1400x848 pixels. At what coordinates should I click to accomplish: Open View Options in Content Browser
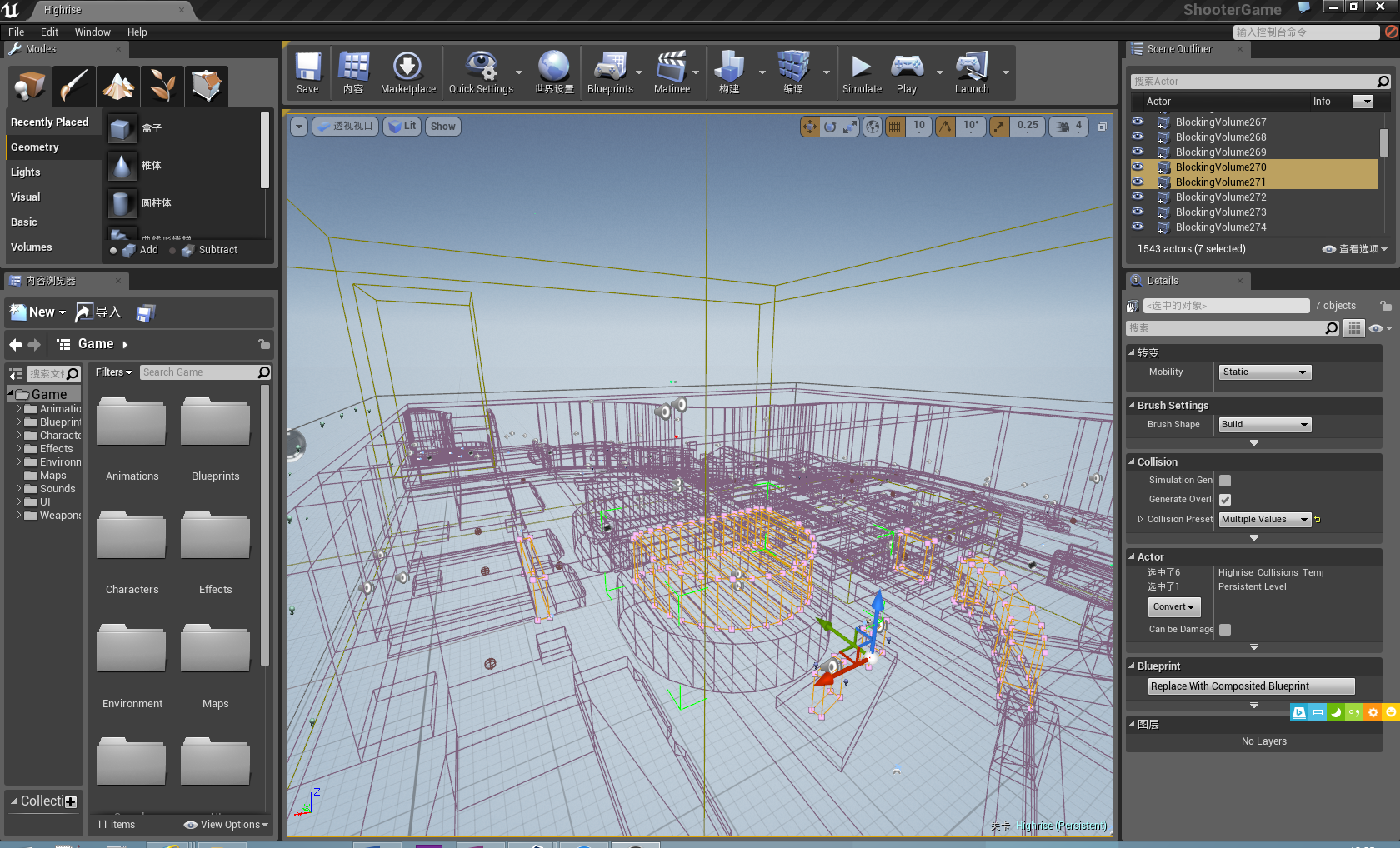click(x=226, y=825)
